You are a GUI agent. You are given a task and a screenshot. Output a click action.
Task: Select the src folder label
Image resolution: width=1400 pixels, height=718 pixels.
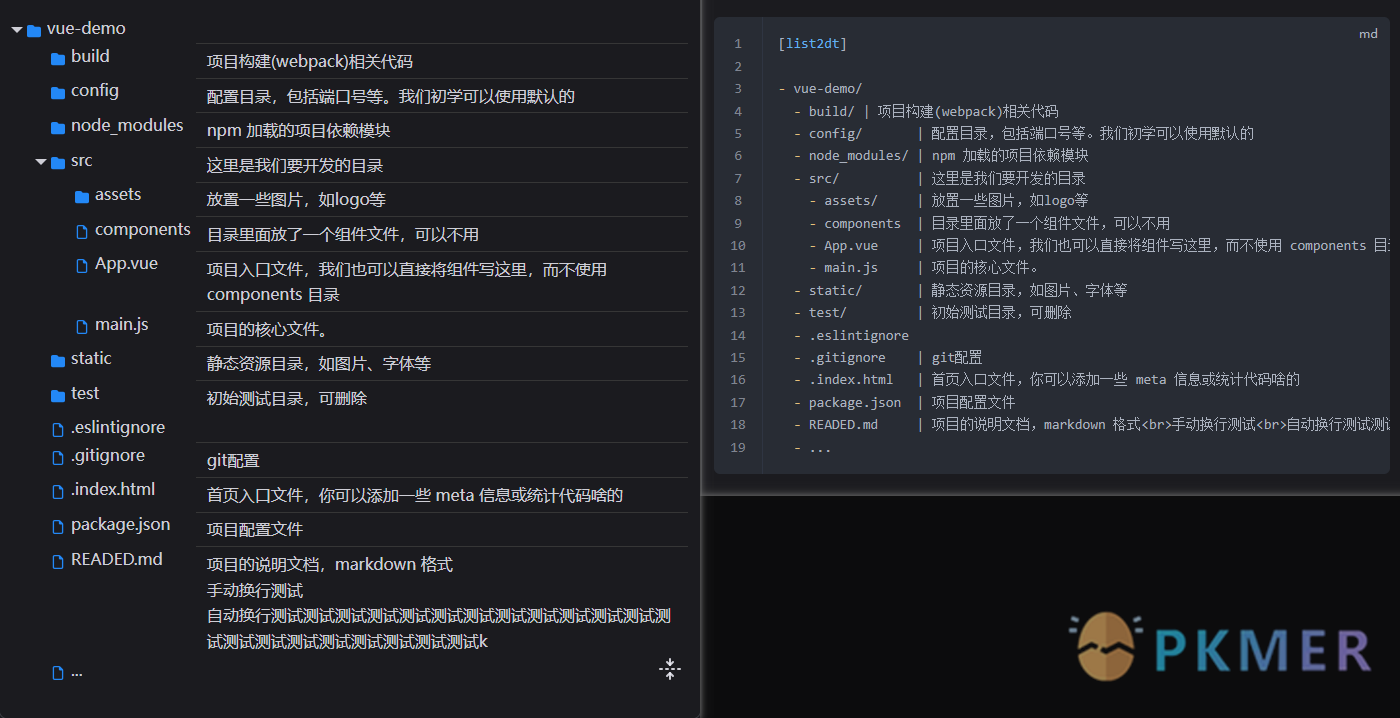(x=82, y=161)
